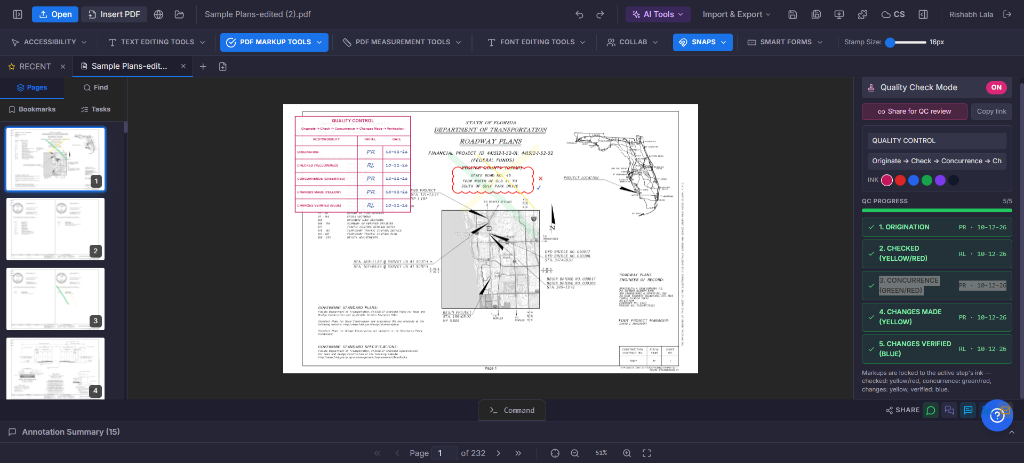Select the red ink color swatch
Viewport: 1024px width, 463px height.
900,180
